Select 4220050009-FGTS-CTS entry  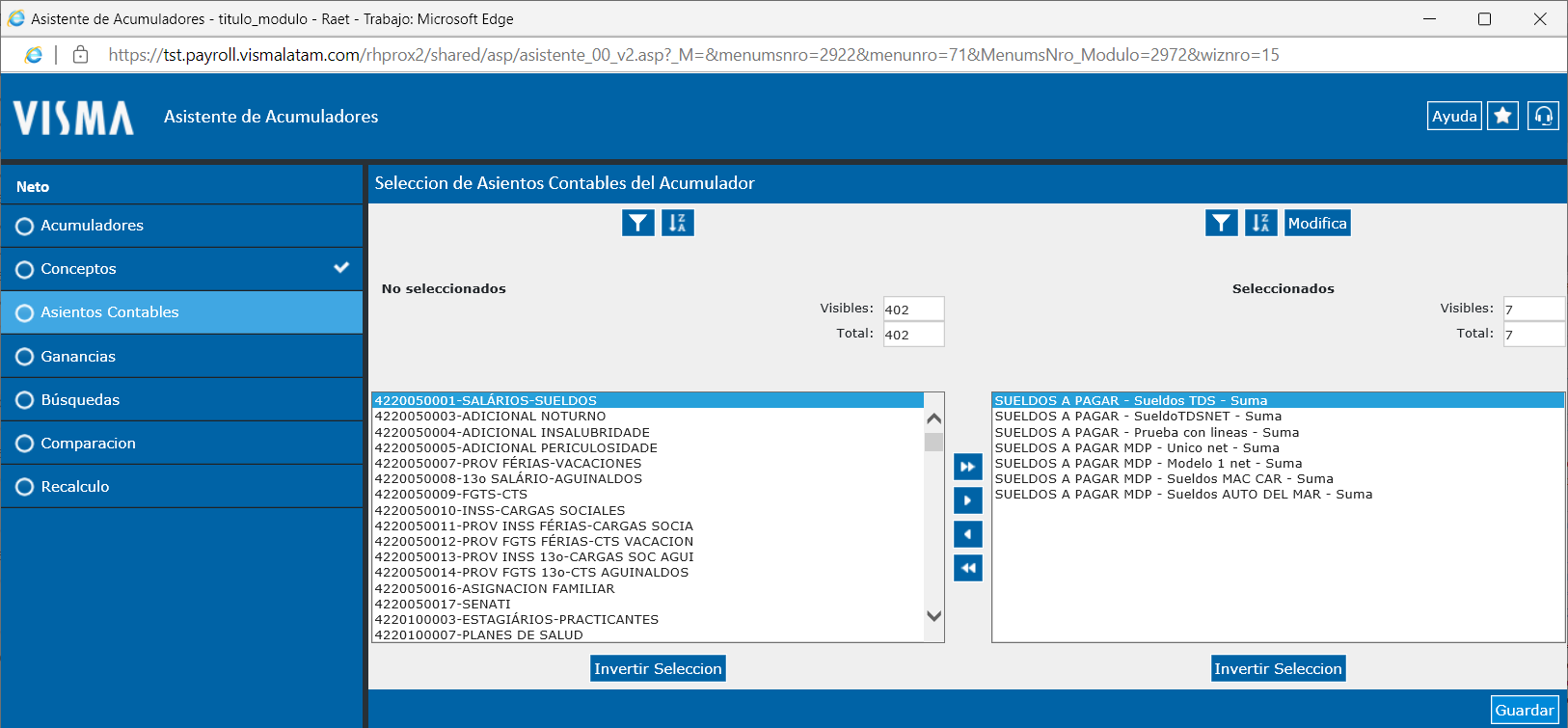[x=648, y=494]
